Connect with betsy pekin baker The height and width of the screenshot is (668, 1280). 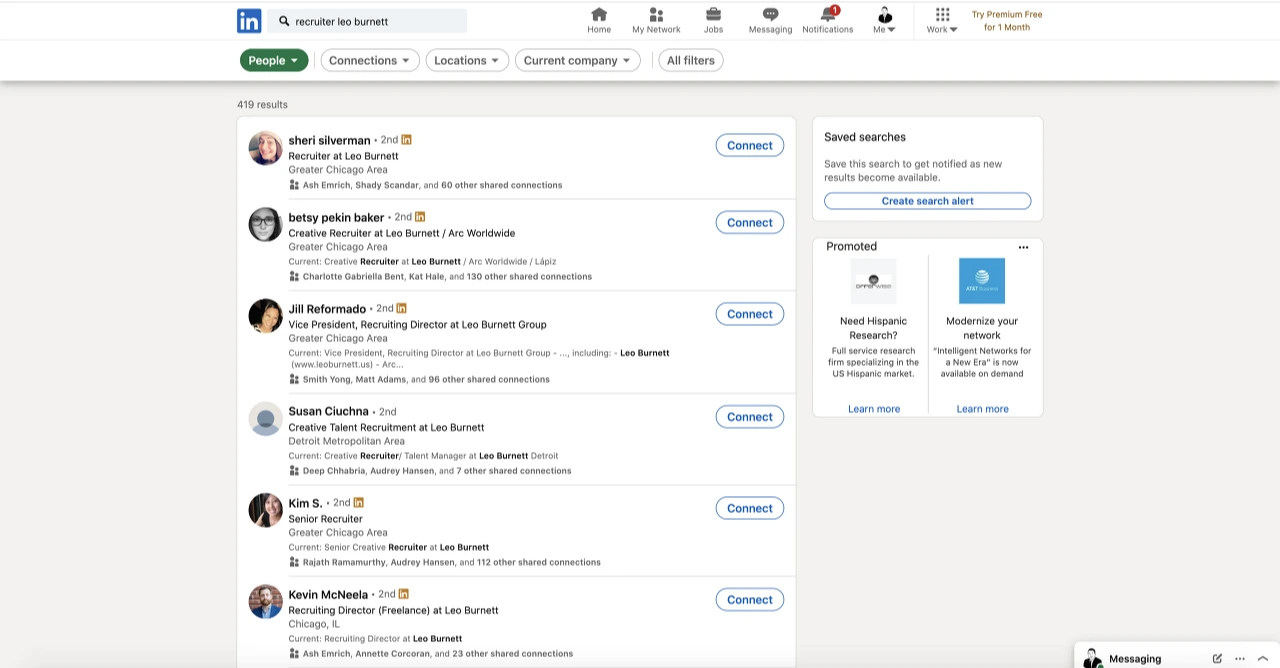pos(750,222)
